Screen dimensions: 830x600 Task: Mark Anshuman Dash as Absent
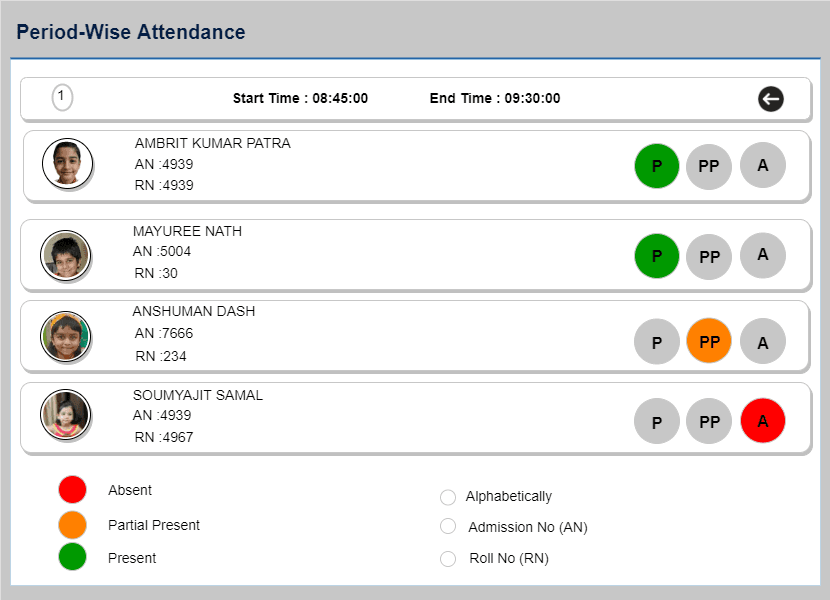(x=762, y=341)
